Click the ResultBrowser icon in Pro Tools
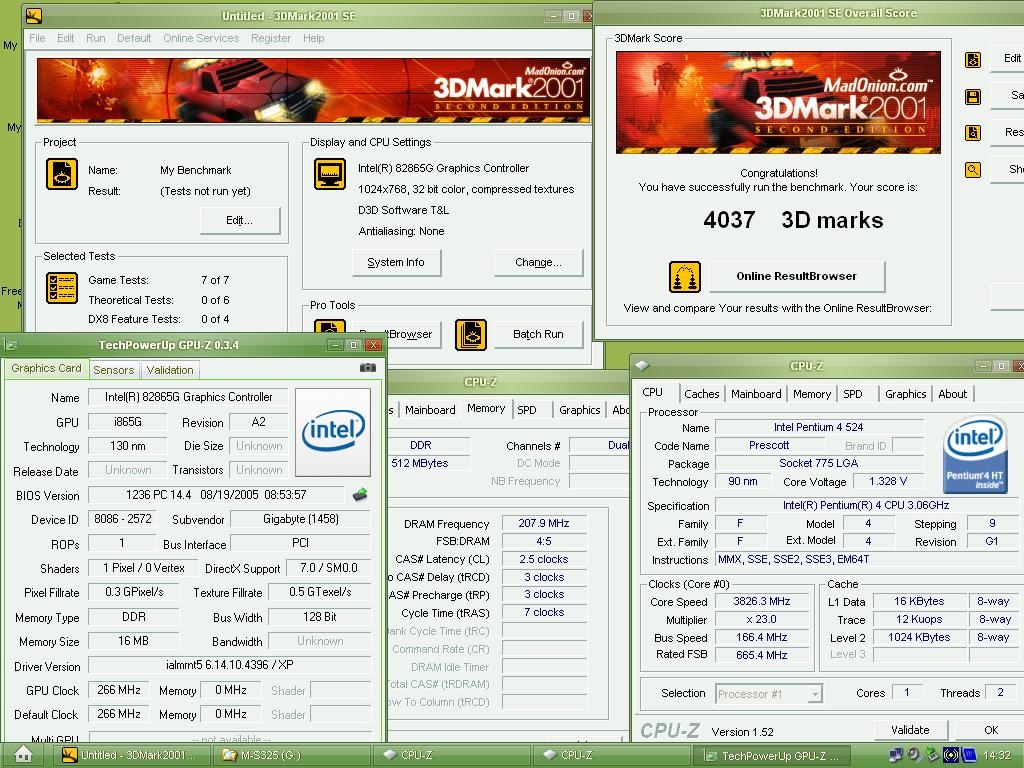Viewport: 1024px width, 768px height. (330, 330)
